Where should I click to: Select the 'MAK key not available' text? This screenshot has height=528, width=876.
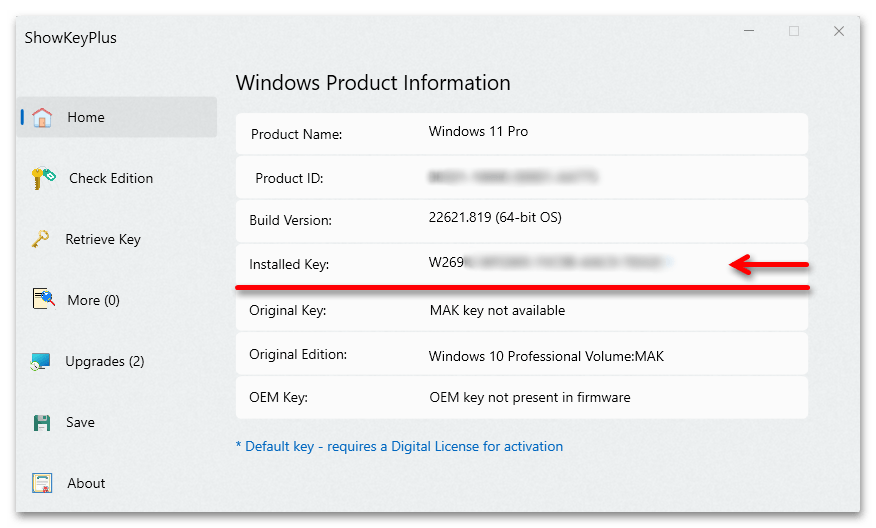pyautogui.click(x=497, y=310)
